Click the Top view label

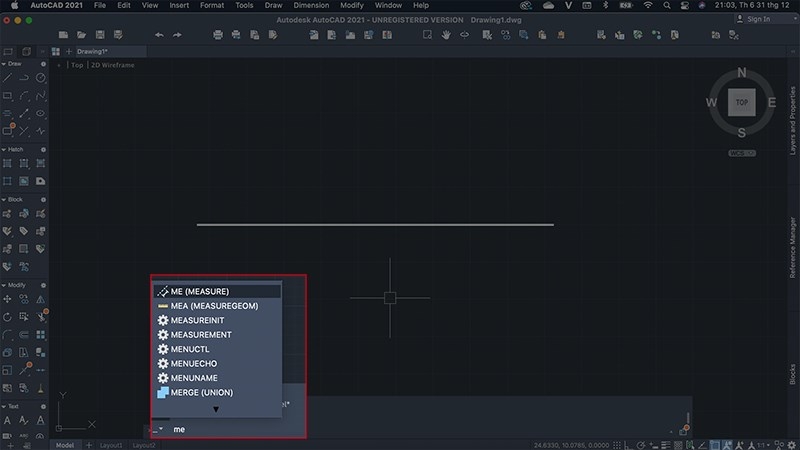click(77, 65)
